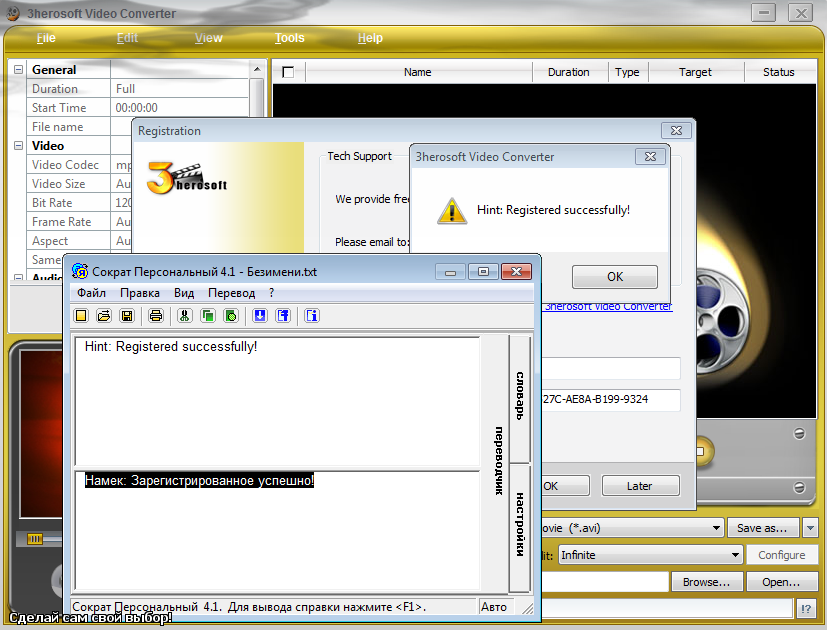Open the Help menu in 3herosoft
This screenshot has height=630, width=827.
tap(370, 38)
